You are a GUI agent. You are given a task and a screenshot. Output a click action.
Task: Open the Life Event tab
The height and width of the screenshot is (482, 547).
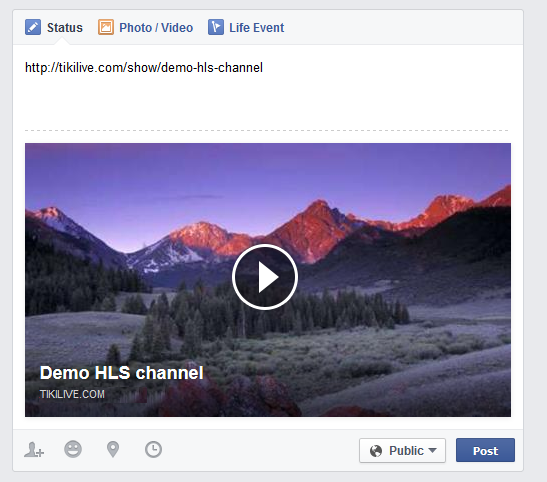(246, 28)
